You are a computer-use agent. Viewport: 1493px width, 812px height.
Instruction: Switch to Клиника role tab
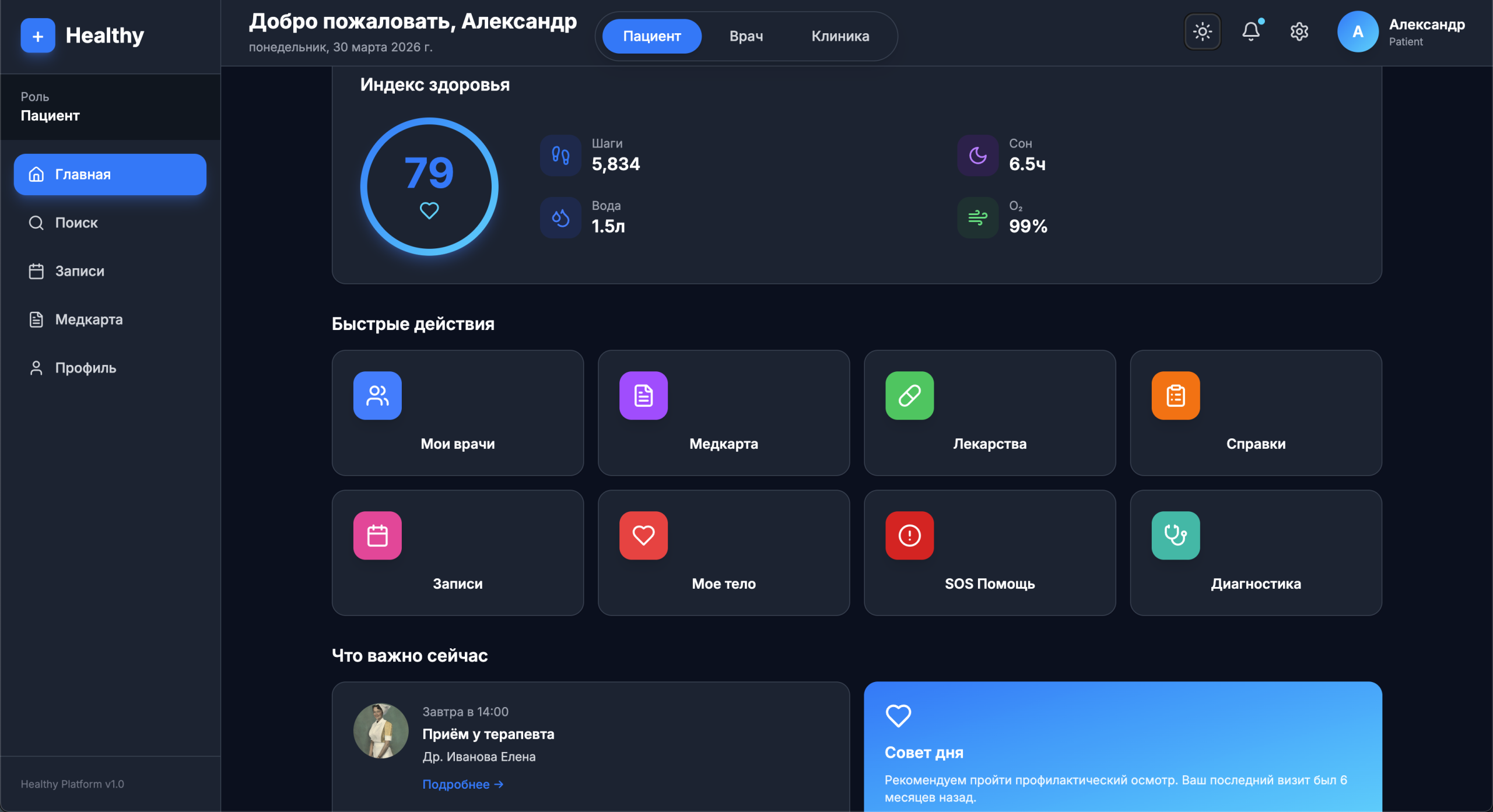(840, 36)
